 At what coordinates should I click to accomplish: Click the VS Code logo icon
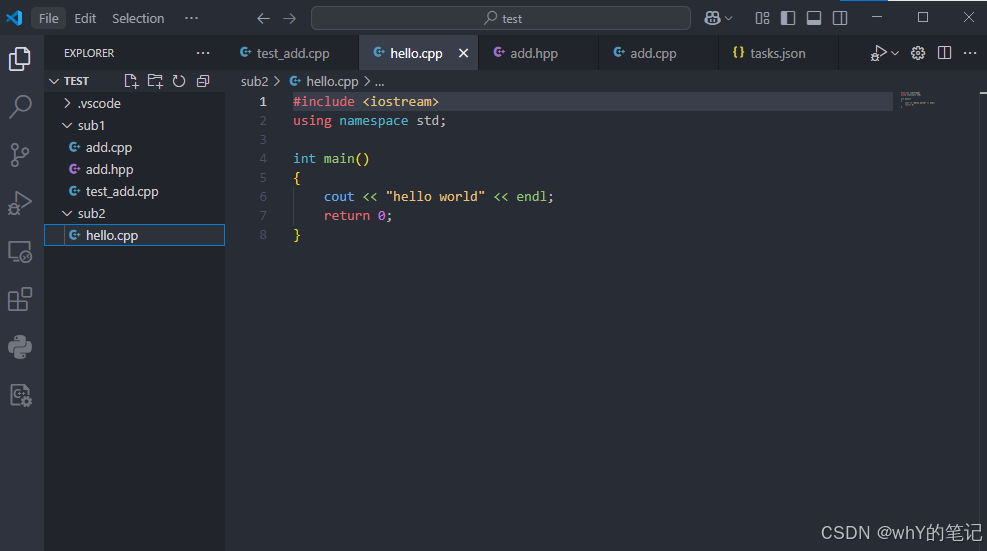14,18
